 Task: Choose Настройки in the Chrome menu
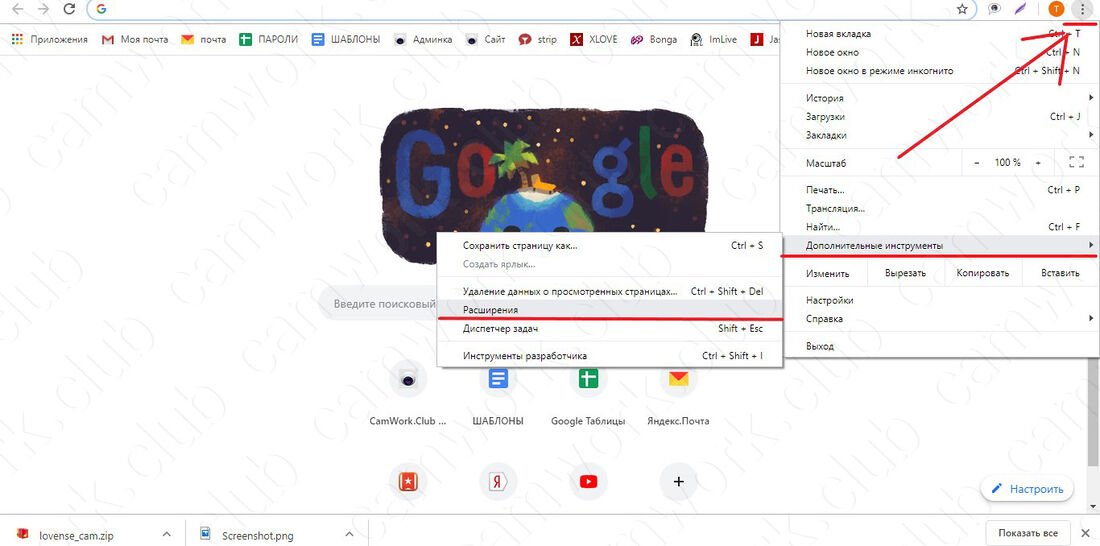tap(830, 300)
